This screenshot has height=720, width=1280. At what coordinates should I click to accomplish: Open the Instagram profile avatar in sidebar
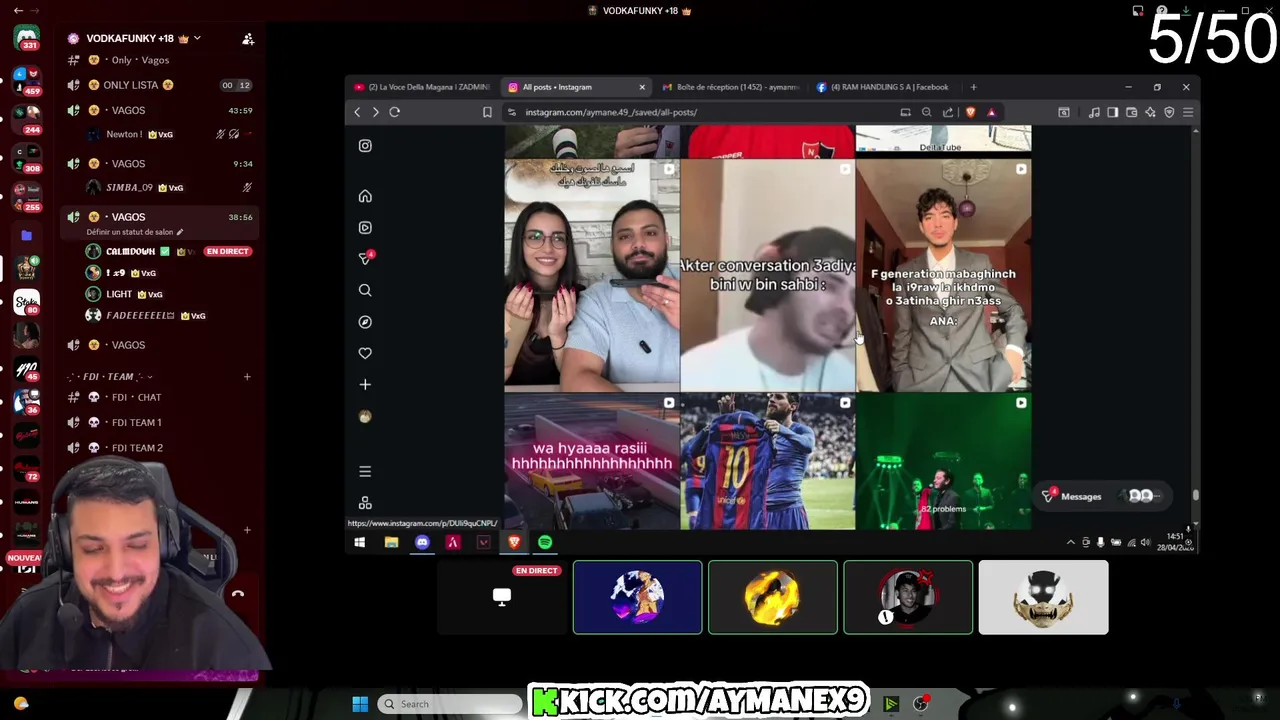[365, 416]
